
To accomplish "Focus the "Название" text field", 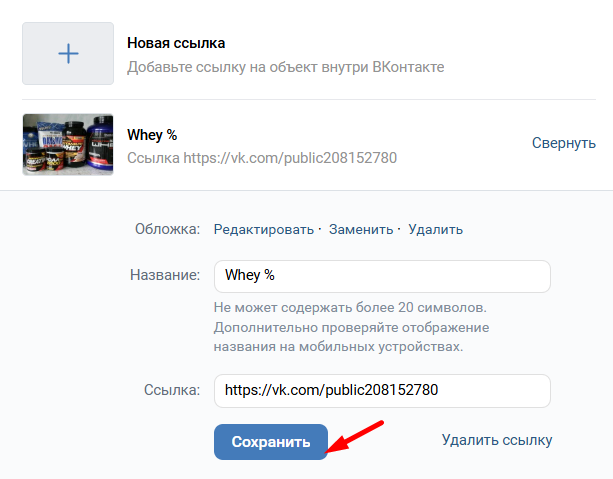I will pos(382,277).
